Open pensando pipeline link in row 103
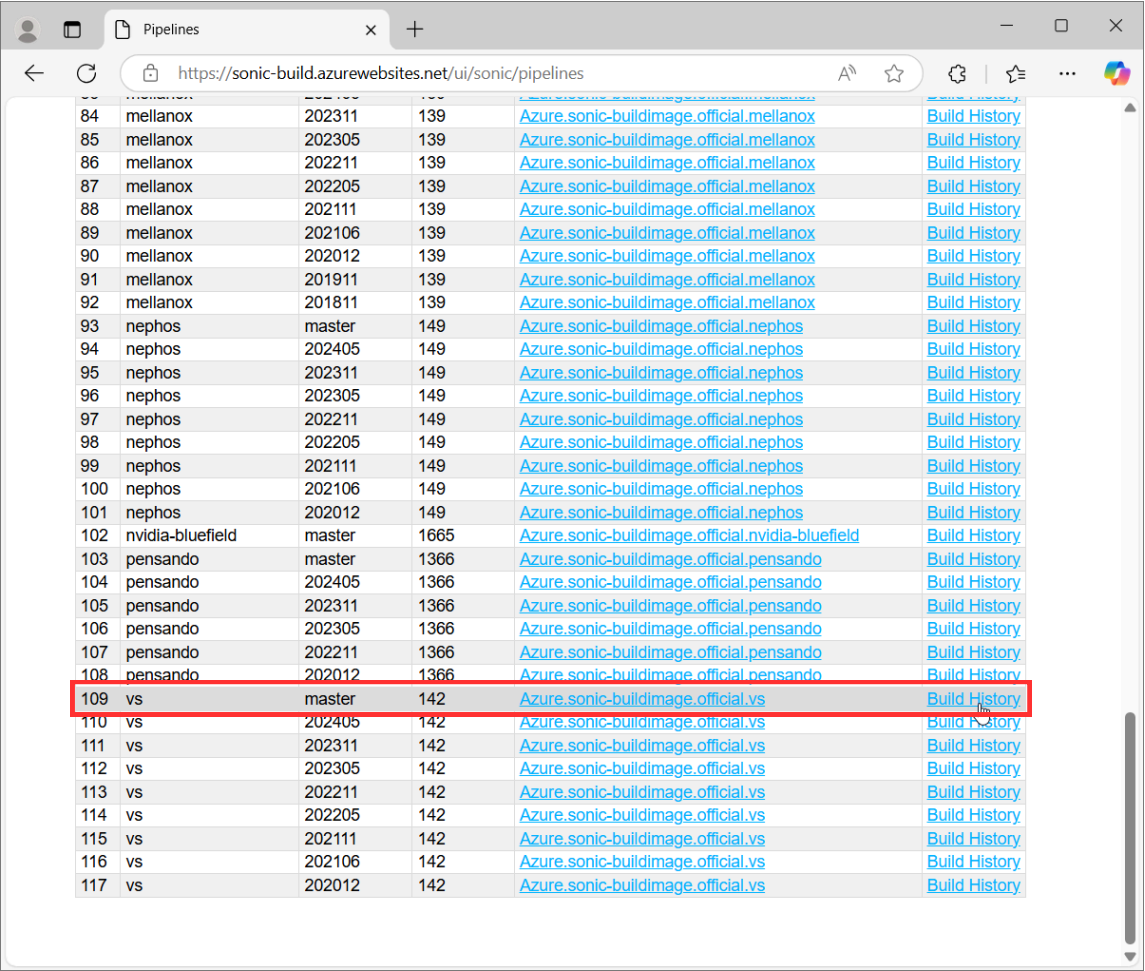Screen dimensions: 1145x971 click(670, 559)
